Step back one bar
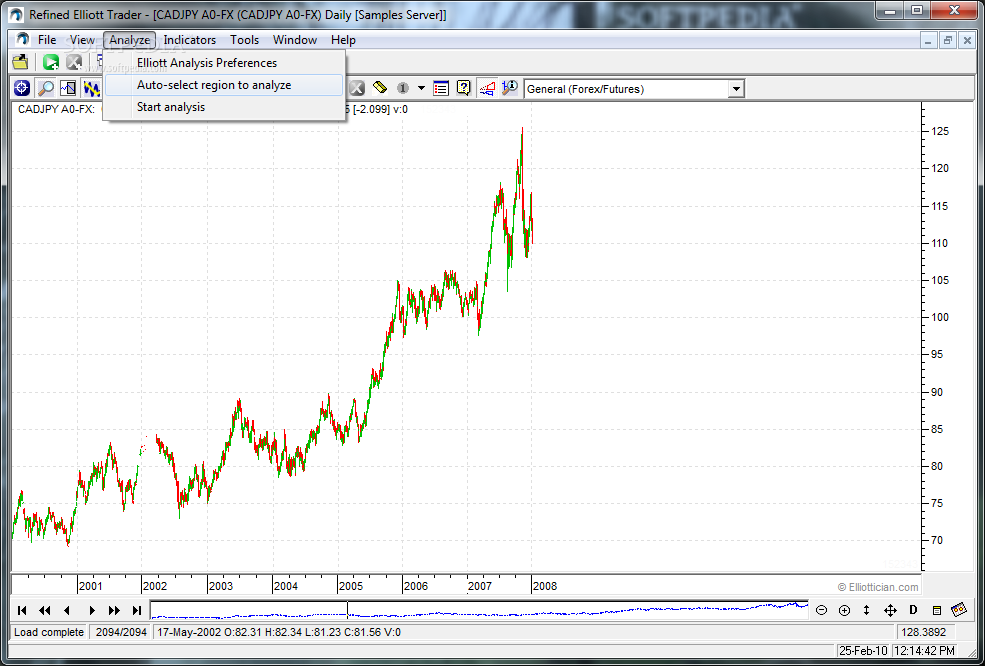 pyautogui.click(x=67, y=609)
